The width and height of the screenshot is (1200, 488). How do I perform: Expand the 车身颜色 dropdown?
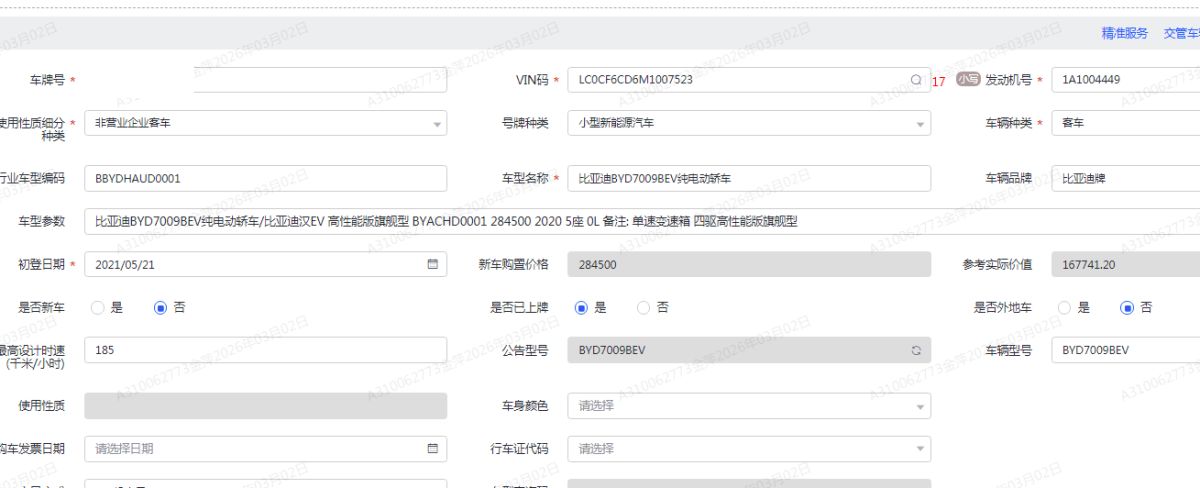tap(920, 407)
